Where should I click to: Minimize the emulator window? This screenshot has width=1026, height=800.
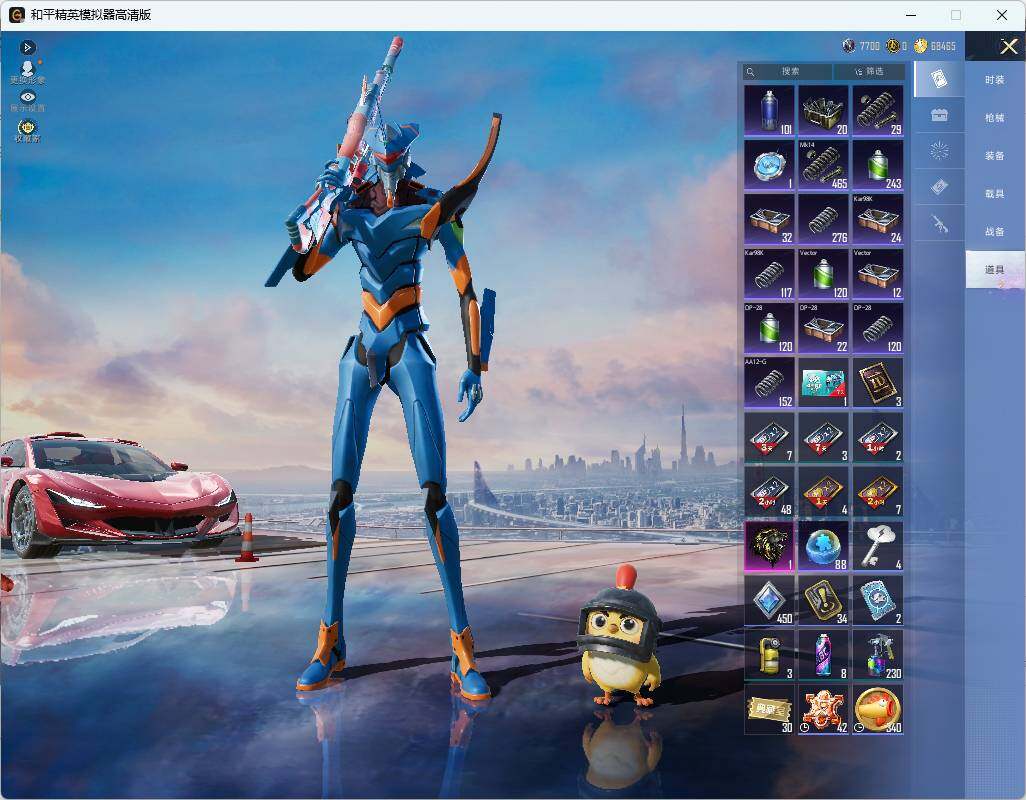911,15
